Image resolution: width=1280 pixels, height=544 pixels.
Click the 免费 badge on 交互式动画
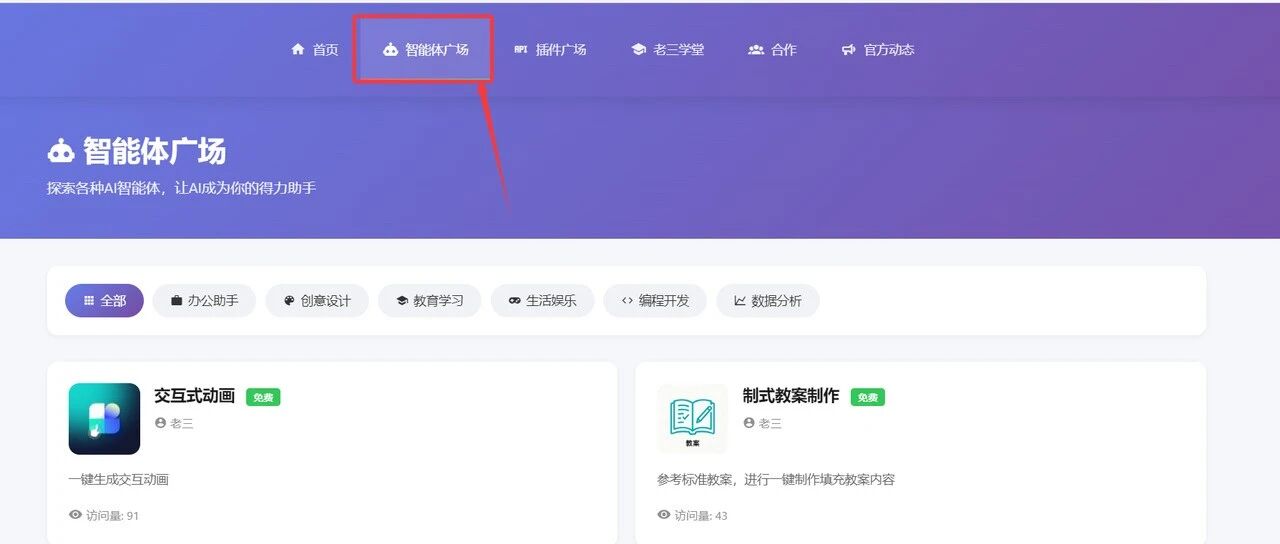pos(263,397)
